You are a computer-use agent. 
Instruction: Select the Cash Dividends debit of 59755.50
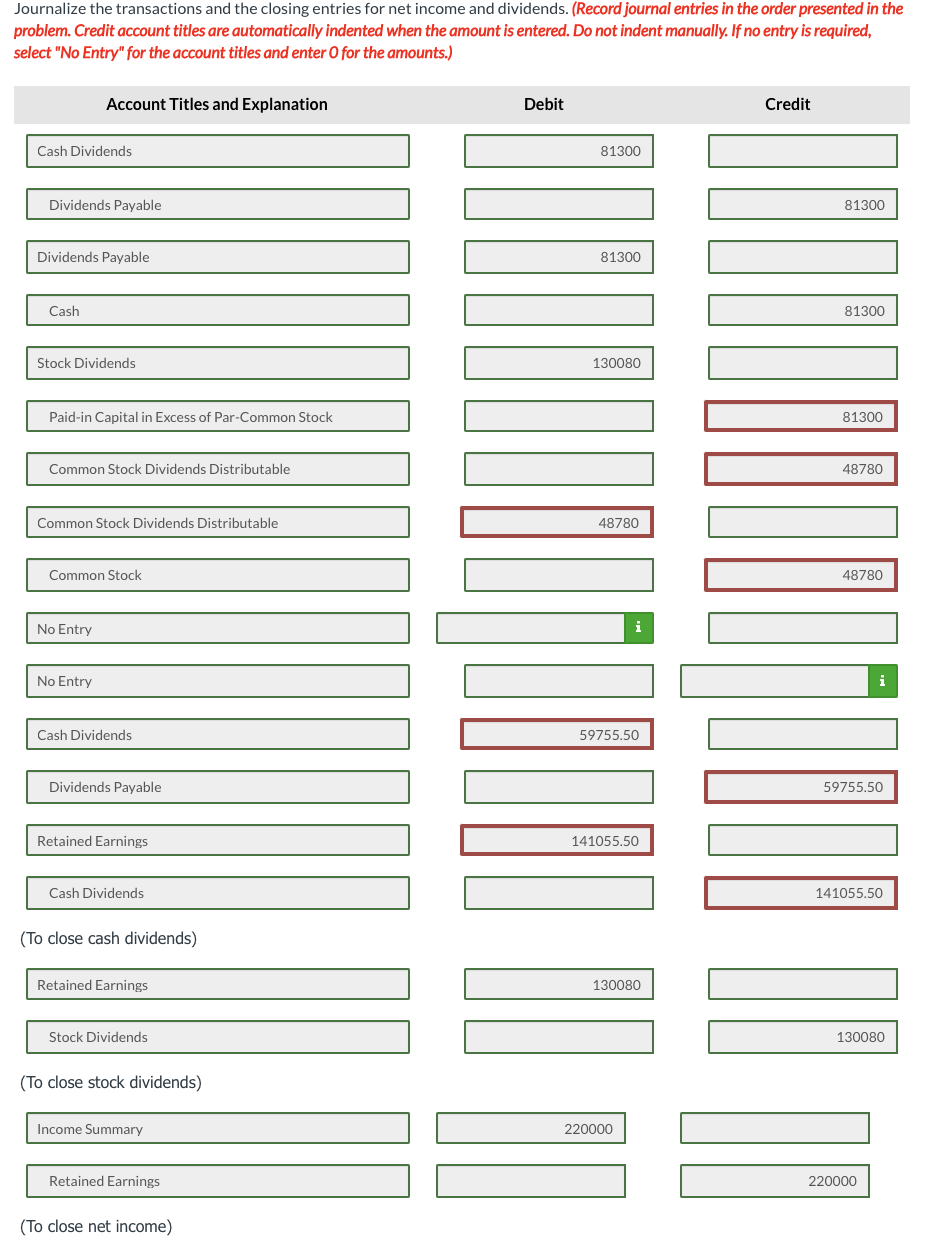[556, 734]
